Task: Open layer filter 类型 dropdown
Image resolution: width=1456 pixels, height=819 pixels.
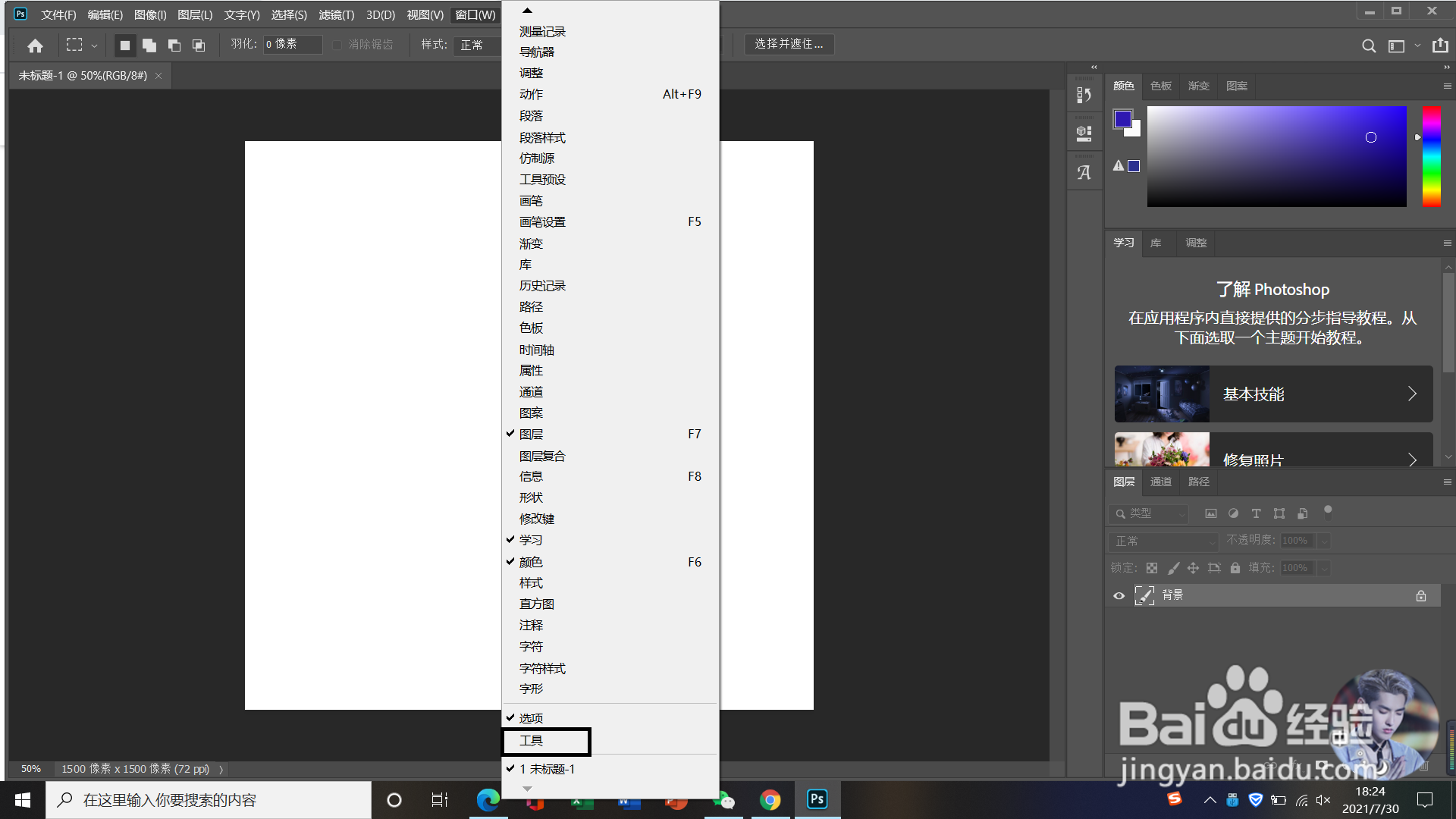Action: [1148, 513]
